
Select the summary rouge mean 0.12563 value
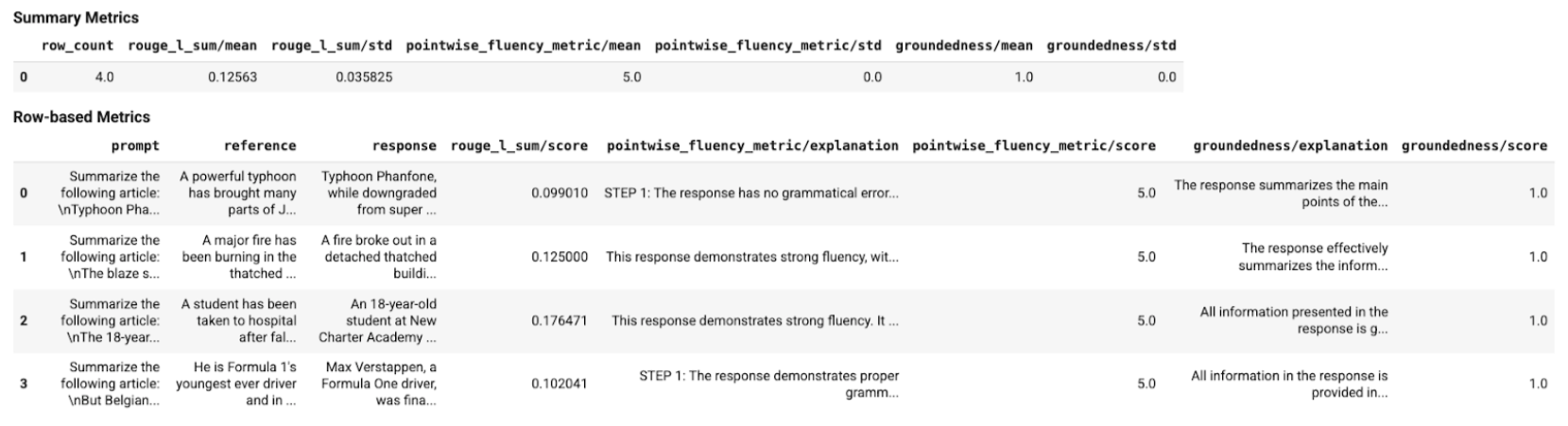tap(233, 77)
